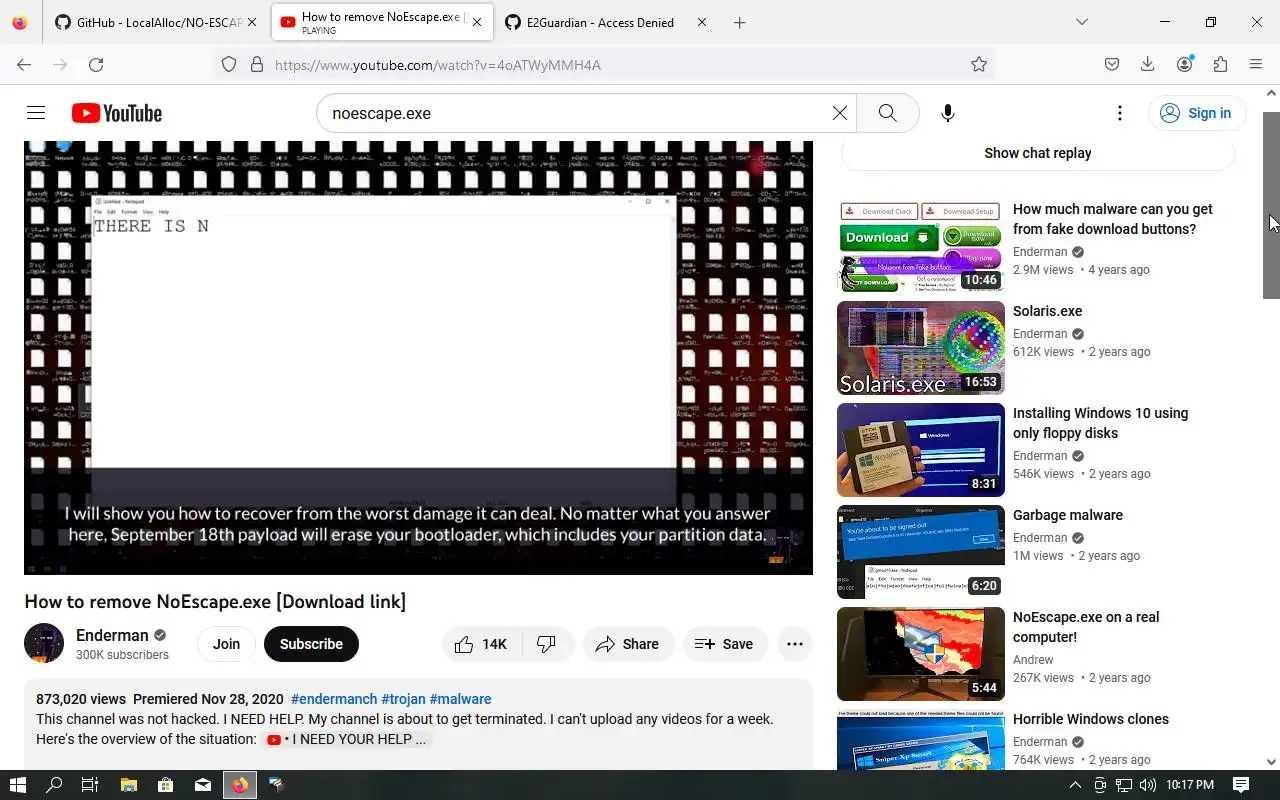List all tabs dropdown arrow
1280x800 pixels.
click(x=1081, y=22)
